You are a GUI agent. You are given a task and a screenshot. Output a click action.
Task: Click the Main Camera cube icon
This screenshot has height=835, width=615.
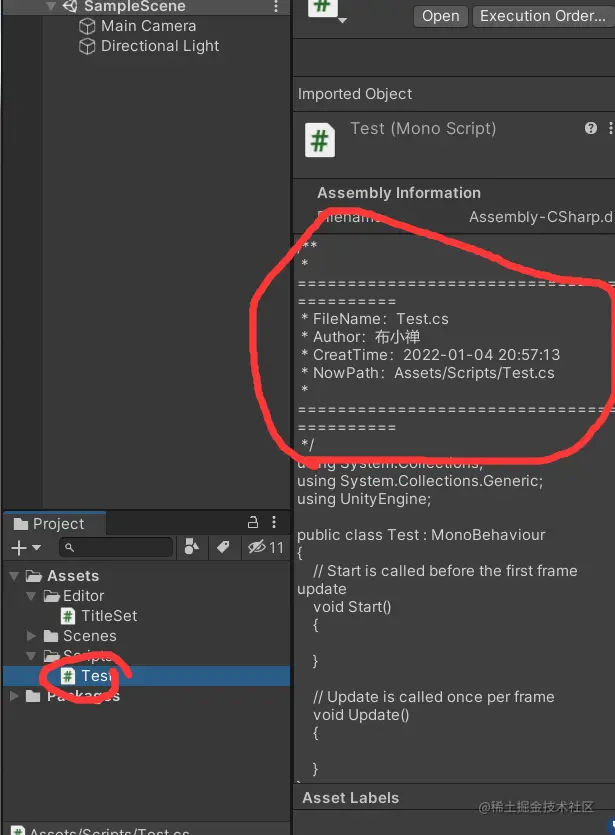click(x=87, y=26)
